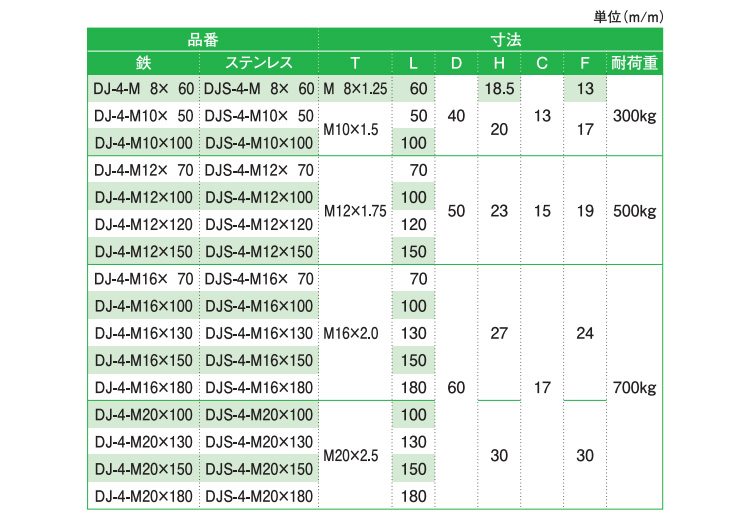
Task: Click the 耐荷重 column header
Action: click(x=634, y=64)
